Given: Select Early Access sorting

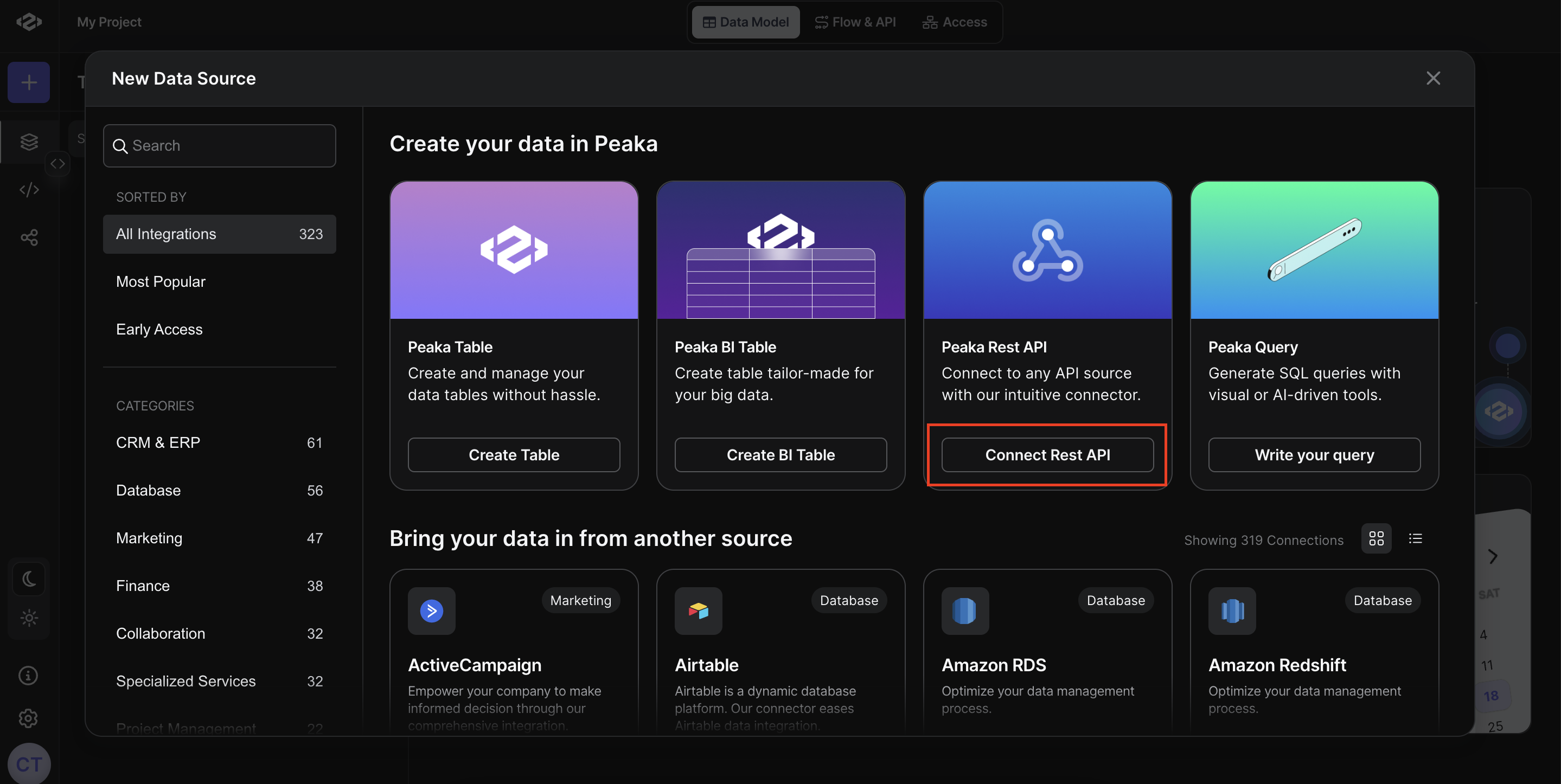Looking at the screenshot, I should point(219,330).
